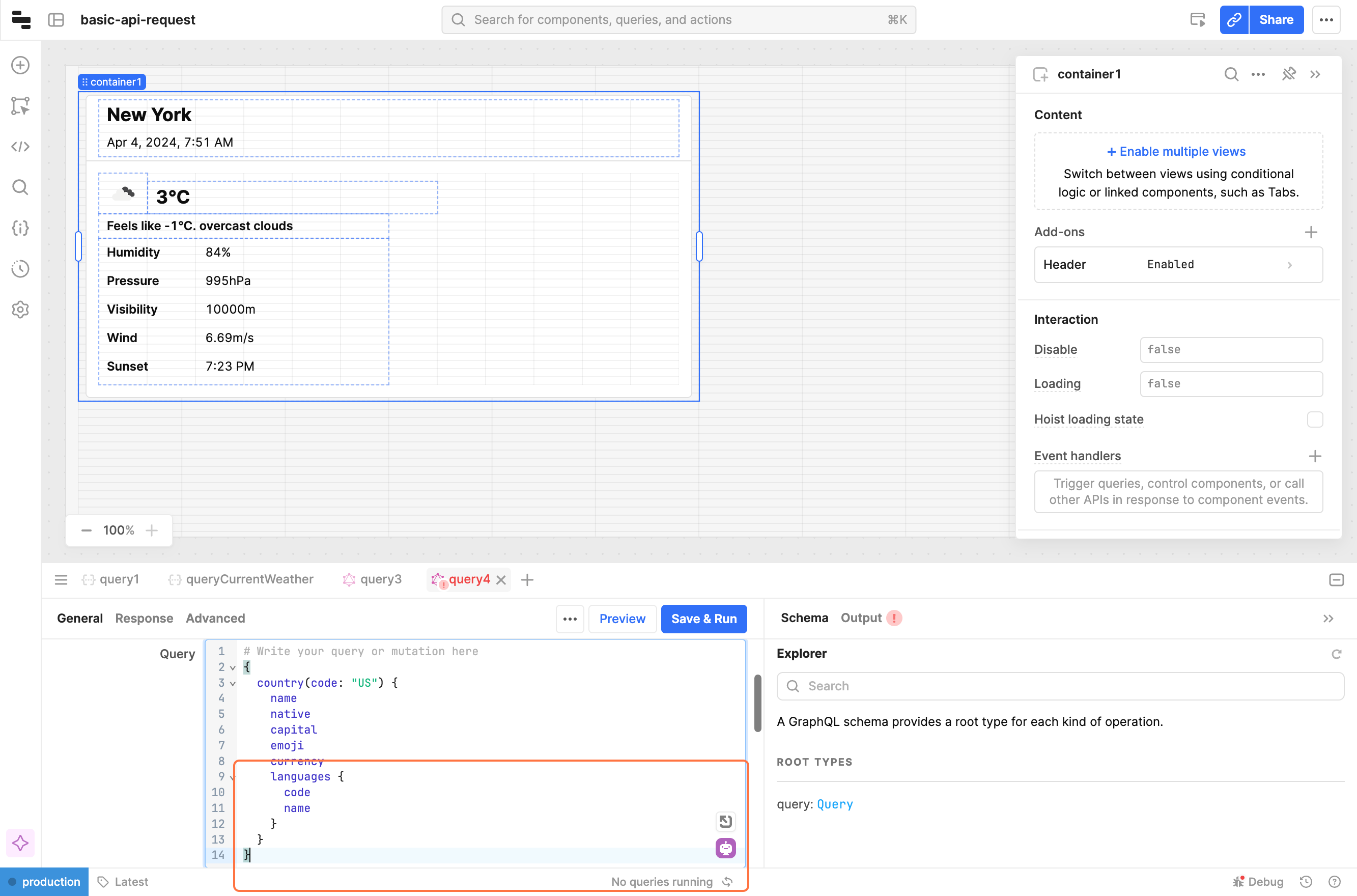Expand the Header Enabled add-on row
This screenshot has width=1357, height=896.
point(1178,265)
